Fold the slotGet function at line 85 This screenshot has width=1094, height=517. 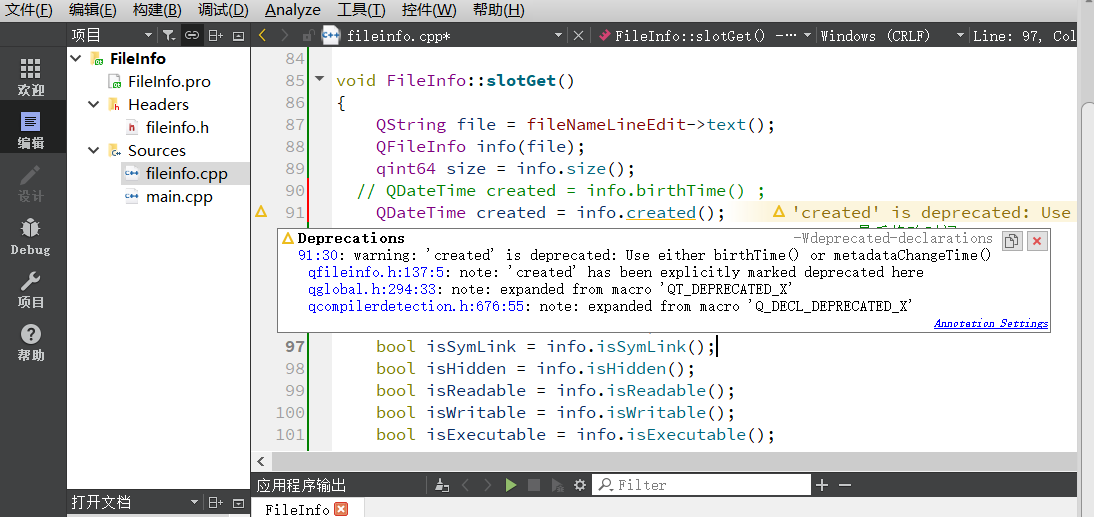pos(320,80)
